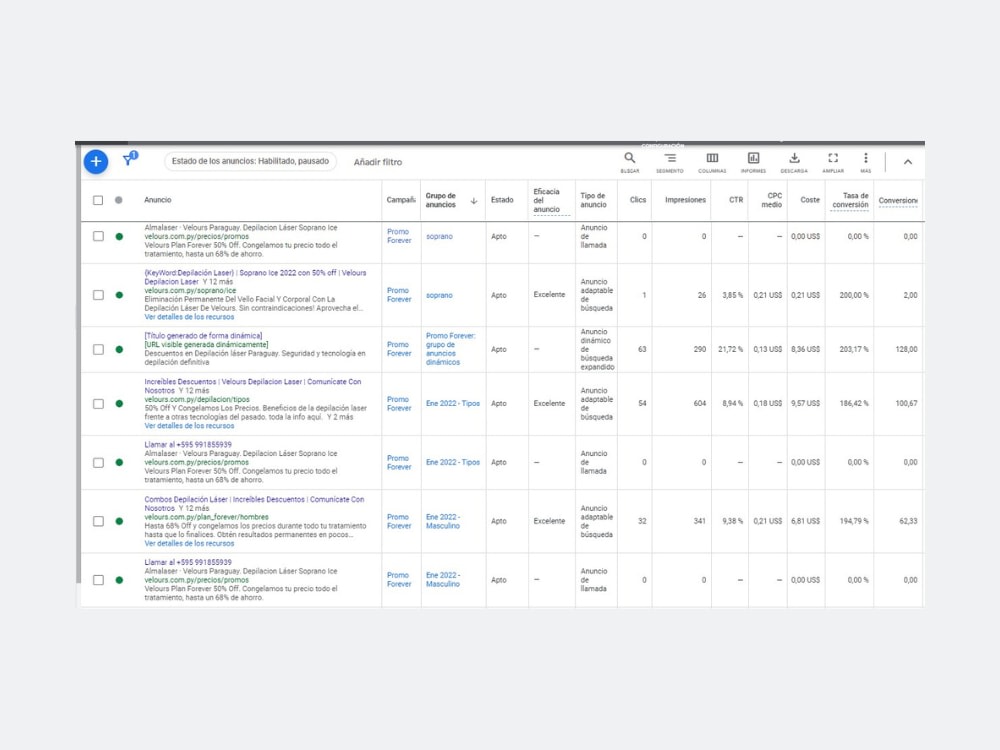
Task: Sort by the Campaña column header
Action: [x=401, y=200]
